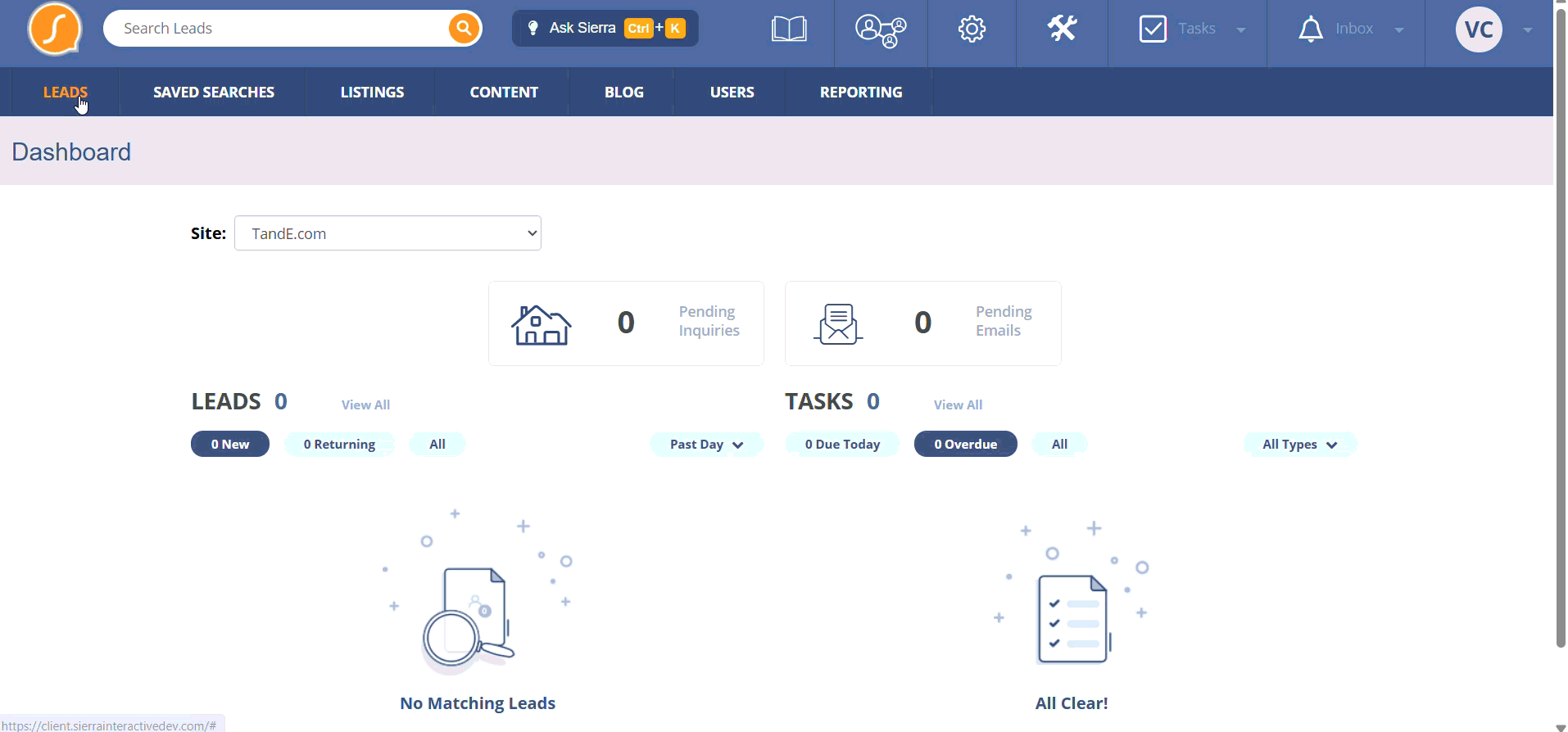Click the Tasks checkmark icon

coord(1153,29)
